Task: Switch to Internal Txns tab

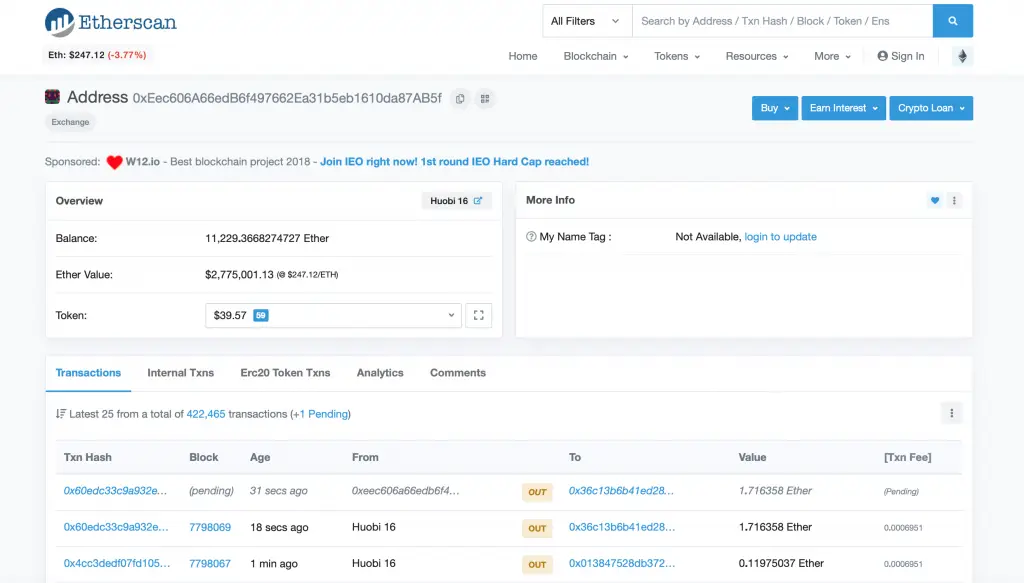Action: tap(180, 373)
